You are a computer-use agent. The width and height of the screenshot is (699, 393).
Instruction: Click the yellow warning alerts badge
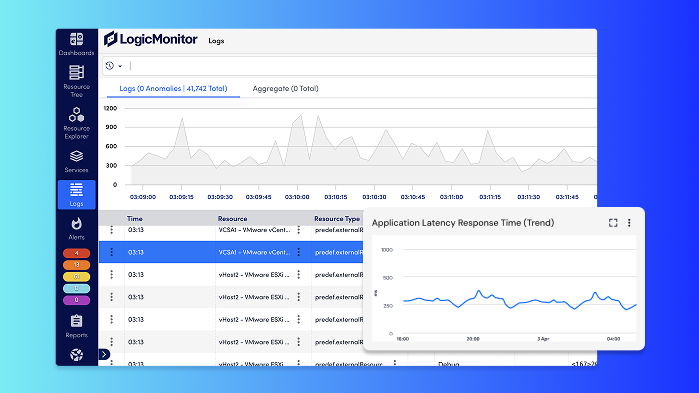(x=76, y=277)
